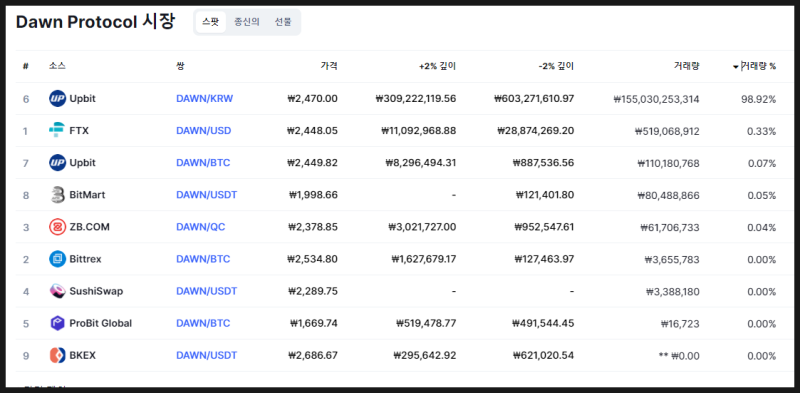
Task: Switch to the 종신의 tab
Action: coord(247,22)
